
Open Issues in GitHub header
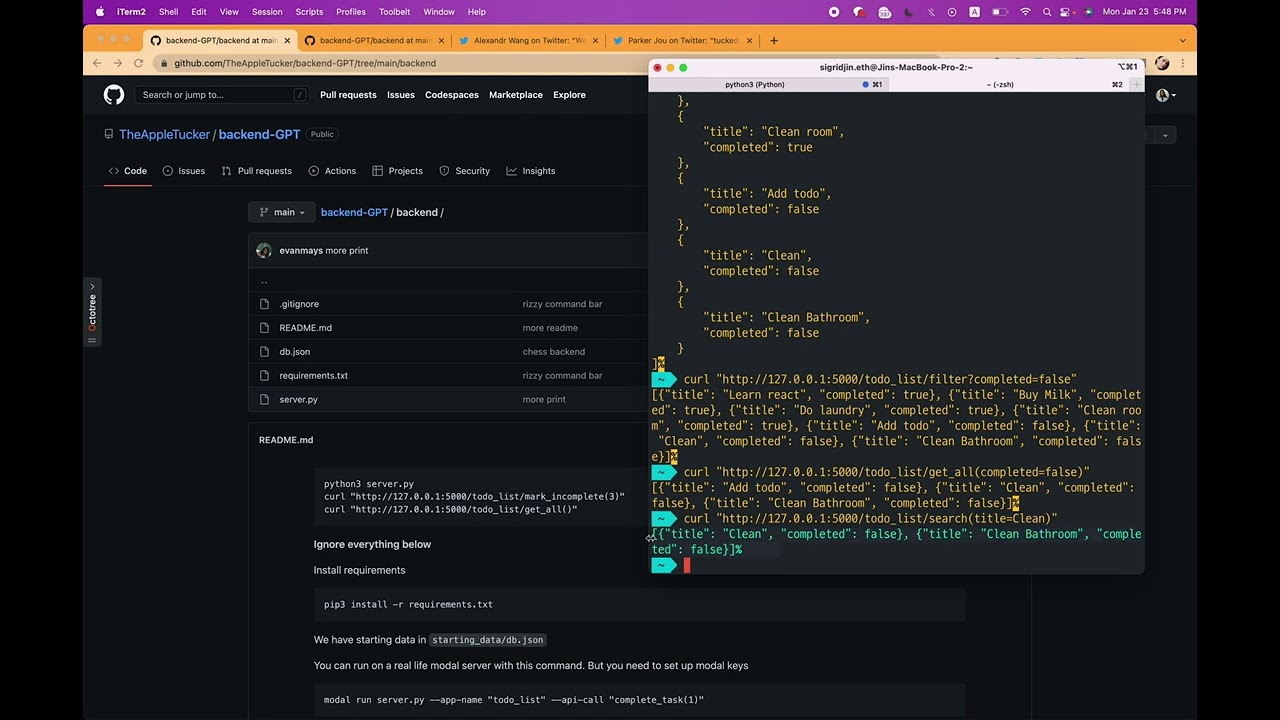tap(401, 95)
